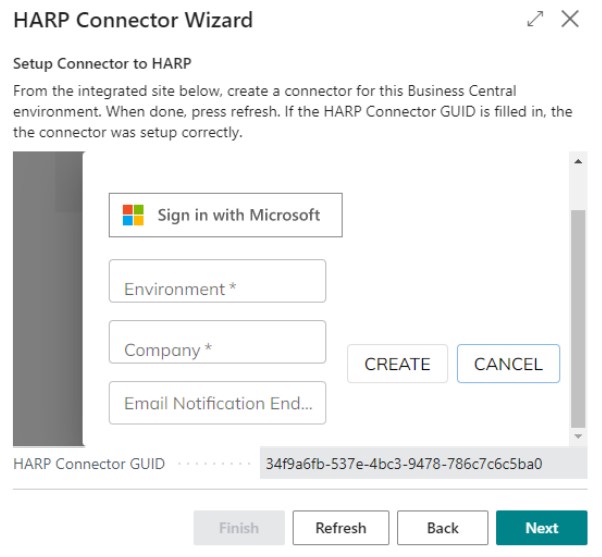Screen dimensions: 602x557
Task: Click the embedded site scrollbar thumb
Action: (578, 319)
